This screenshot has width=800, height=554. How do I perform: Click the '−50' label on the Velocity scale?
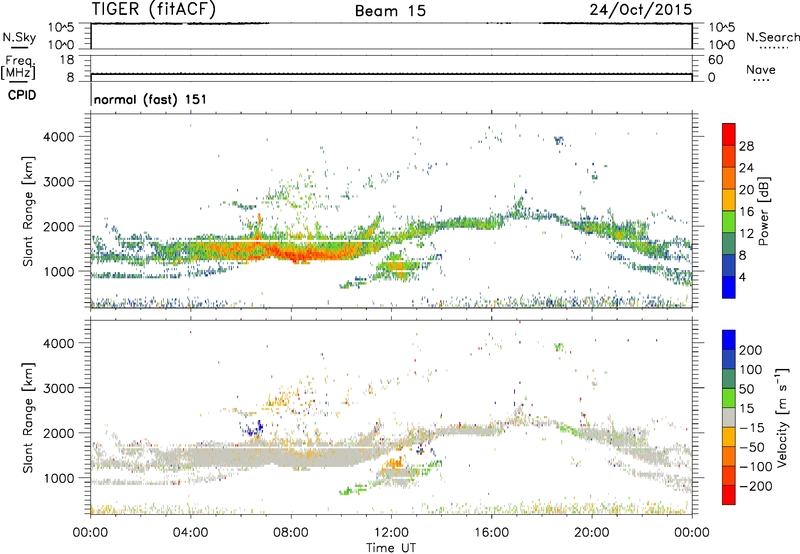coord(752,447)
